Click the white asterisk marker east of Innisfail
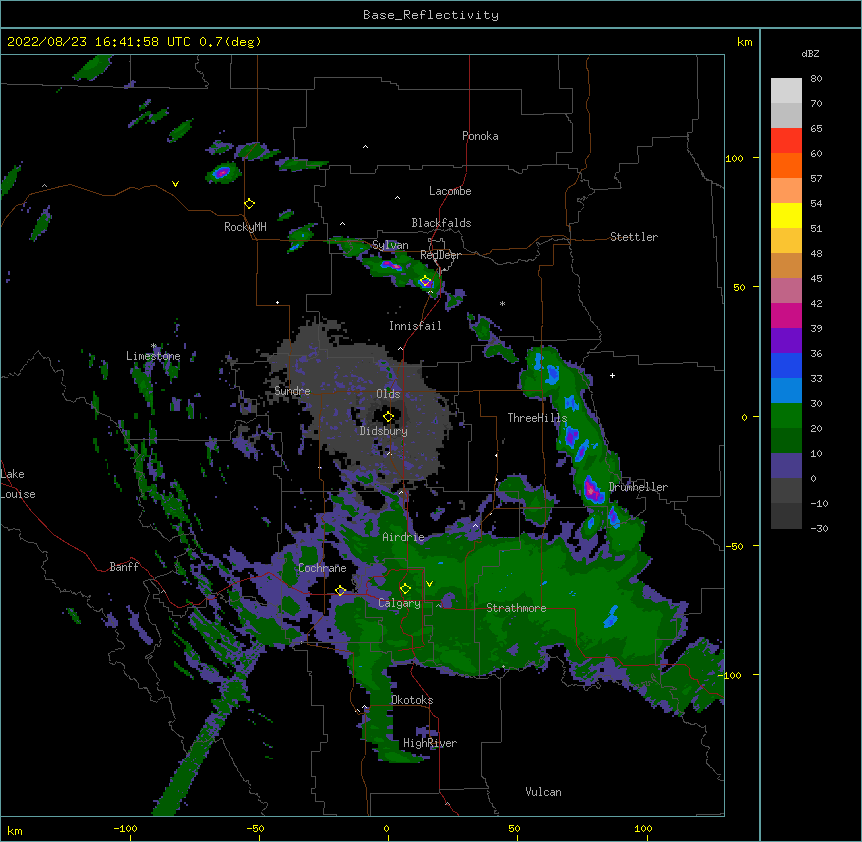862x842 pixels. click(x=502, y=303)
